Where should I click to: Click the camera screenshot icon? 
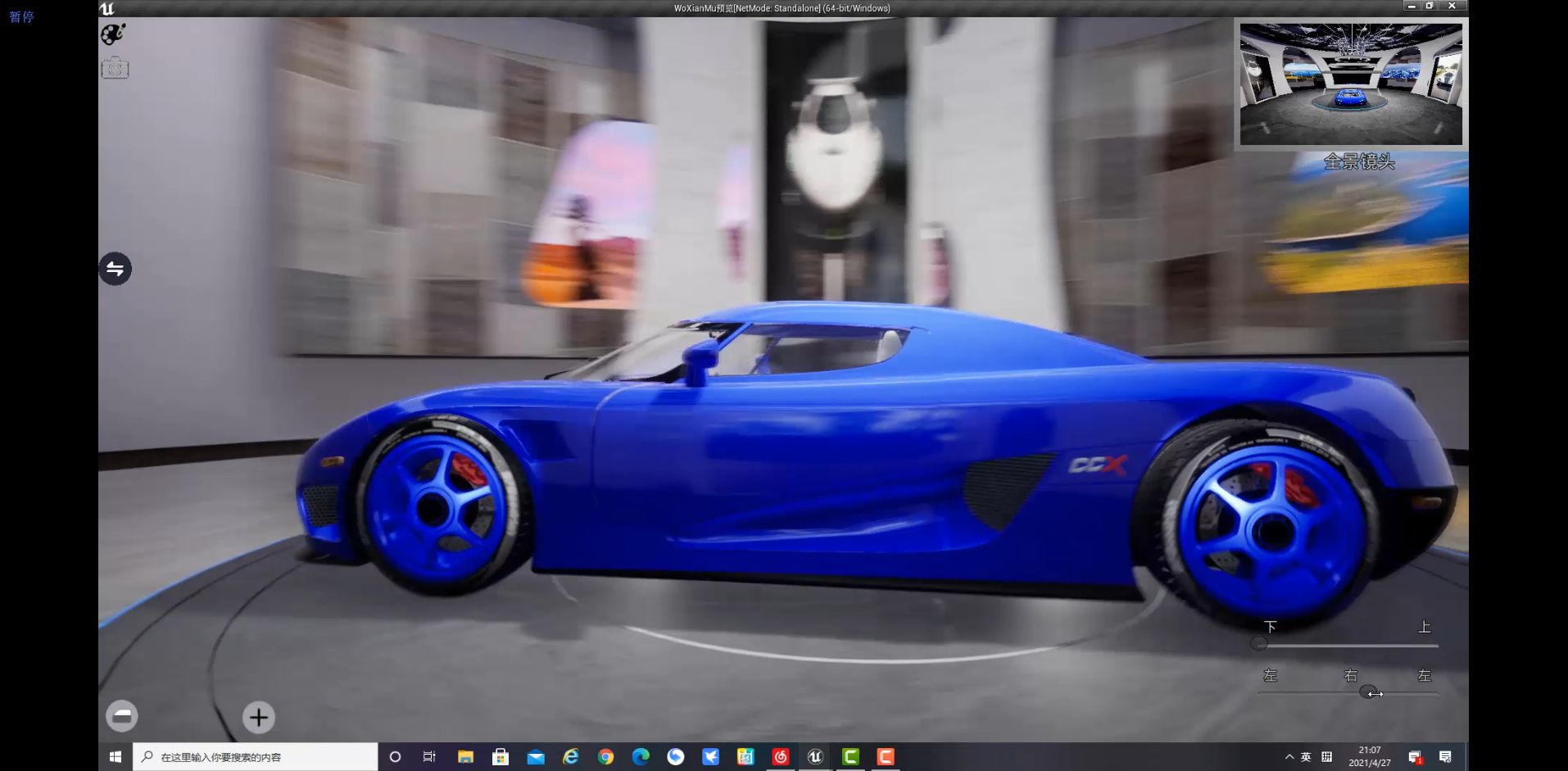pyautogui.click(x=115, y=68)
